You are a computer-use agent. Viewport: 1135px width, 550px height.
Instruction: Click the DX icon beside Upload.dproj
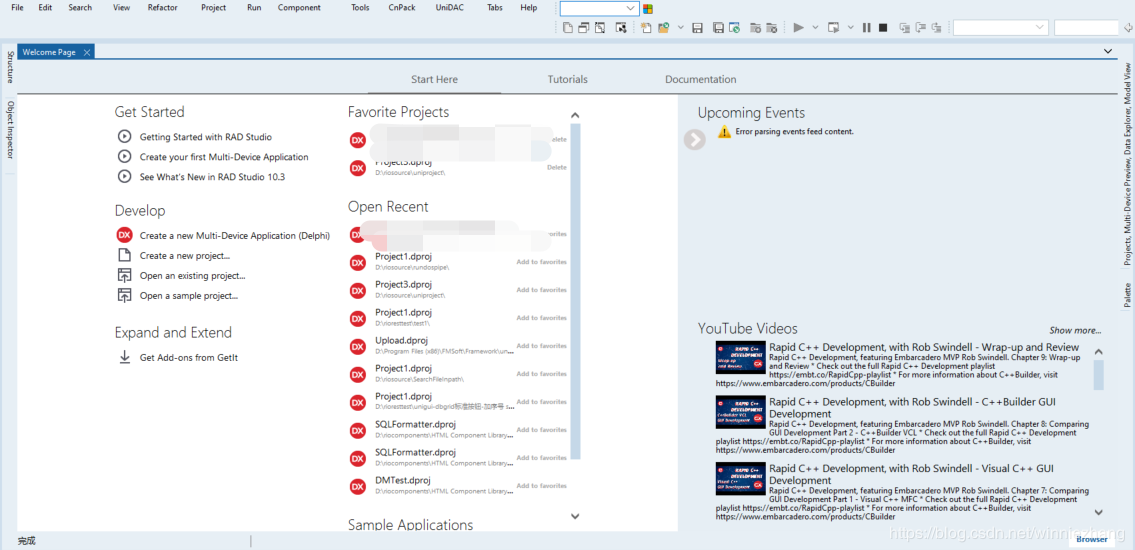click(358, 347)
